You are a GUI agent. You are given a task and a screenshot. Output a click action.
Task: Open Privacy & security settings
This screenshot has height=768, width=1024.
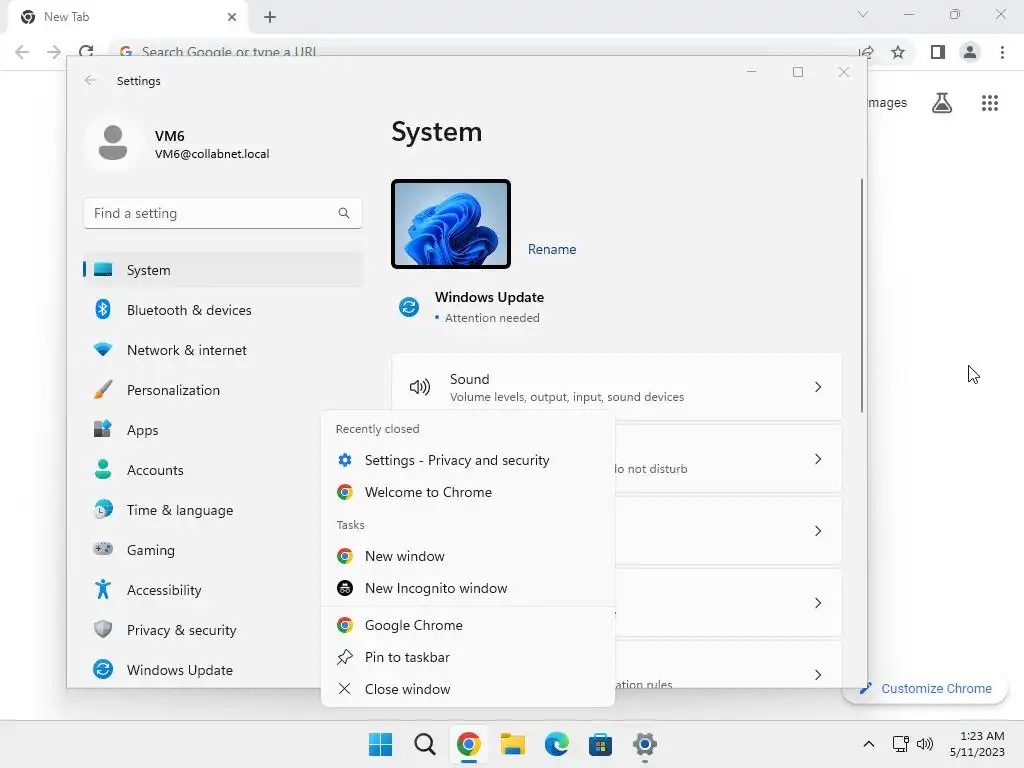(202, 630)
